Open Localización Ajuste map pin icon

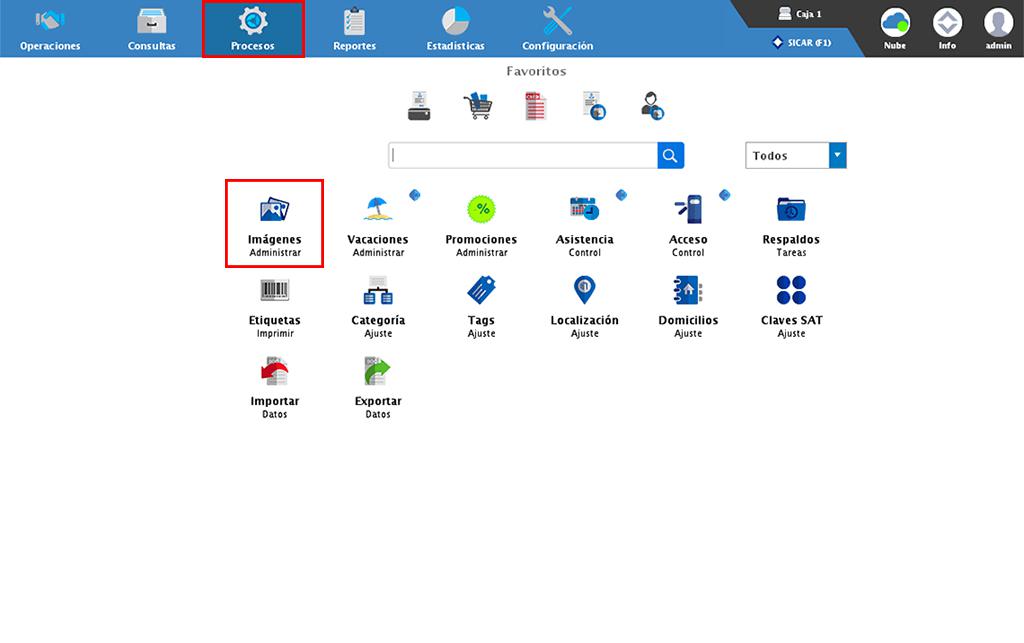pyautogui.click(x=584, y=291)
